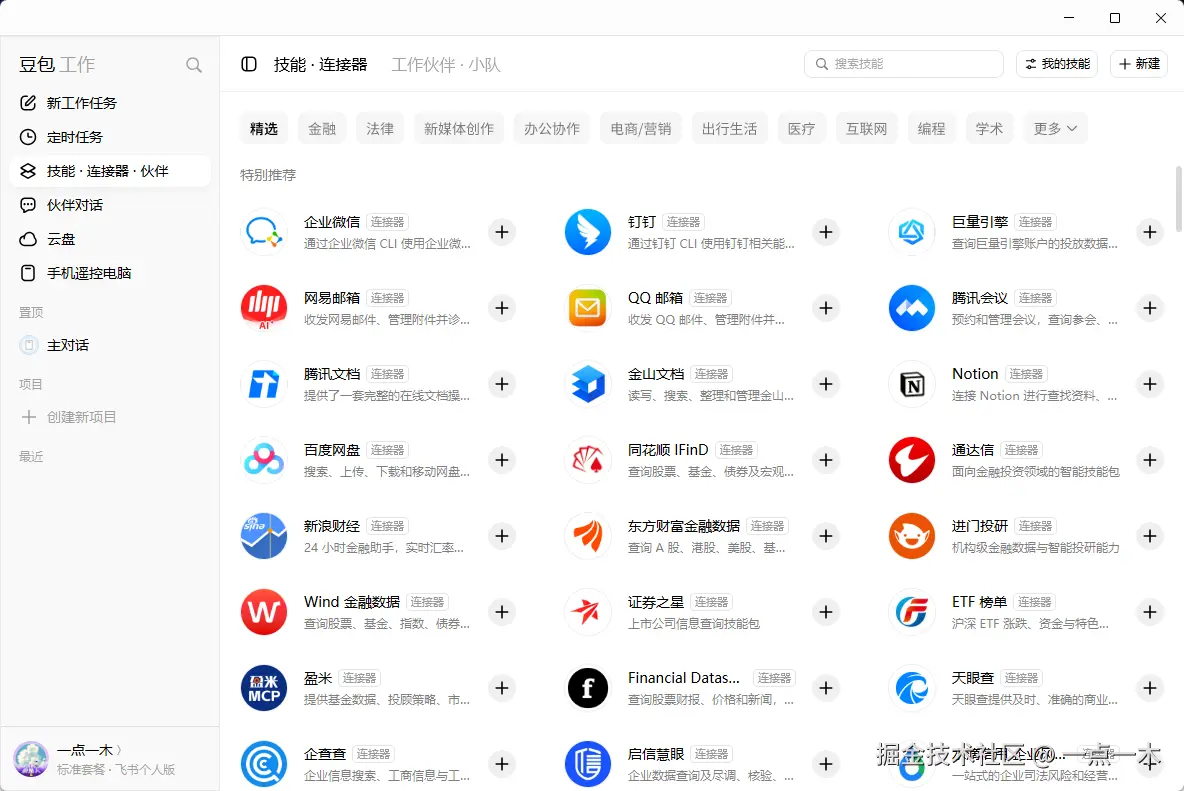Image resolution: width=1184 pixels, height=791 pixels.
Task: Click the 巨量引擎 connector icon
Action: coord(911,232)
